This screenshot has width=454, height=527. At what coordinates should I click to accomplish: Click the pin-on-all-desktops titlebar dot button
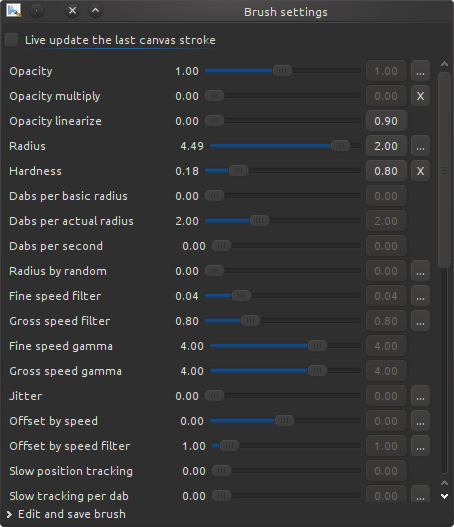[36, 11]
